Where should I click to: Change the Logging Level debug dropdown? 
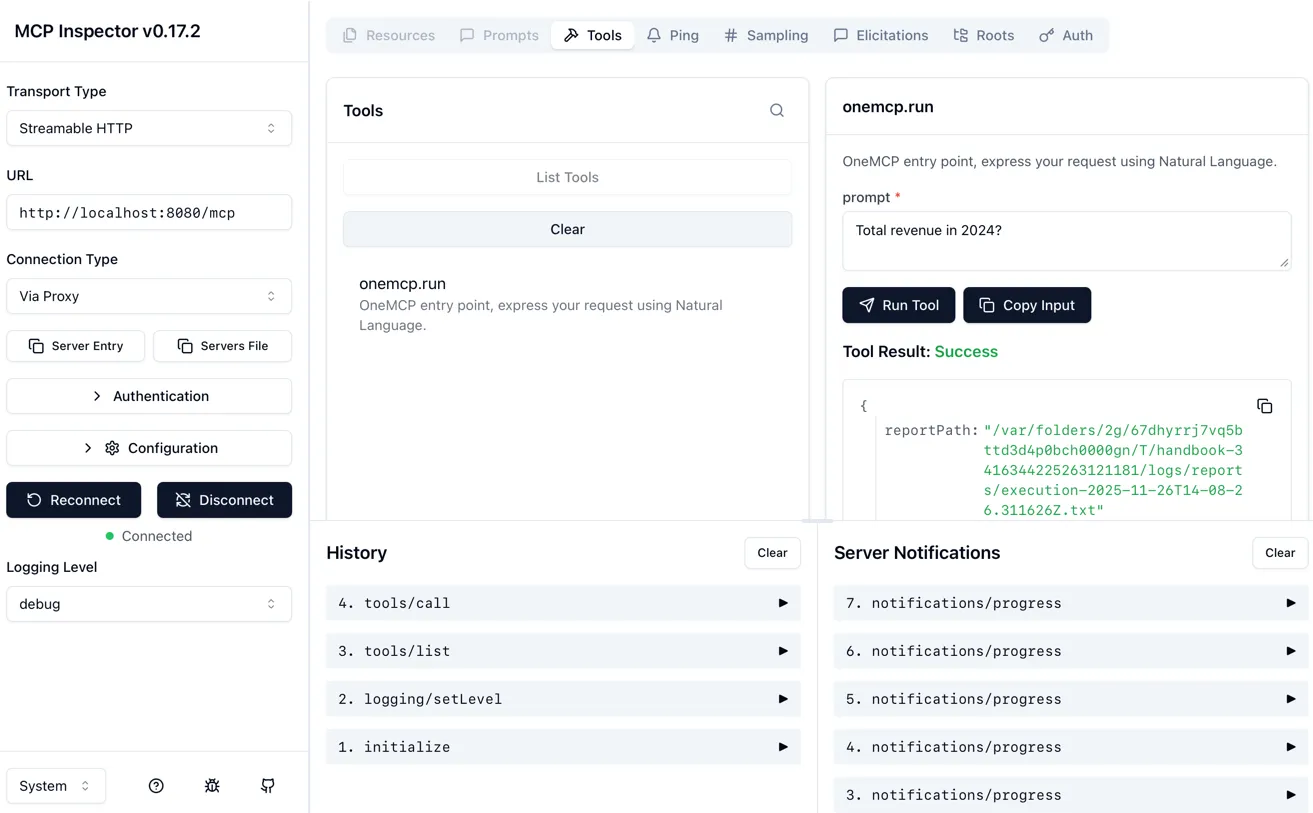pos(149,604)
